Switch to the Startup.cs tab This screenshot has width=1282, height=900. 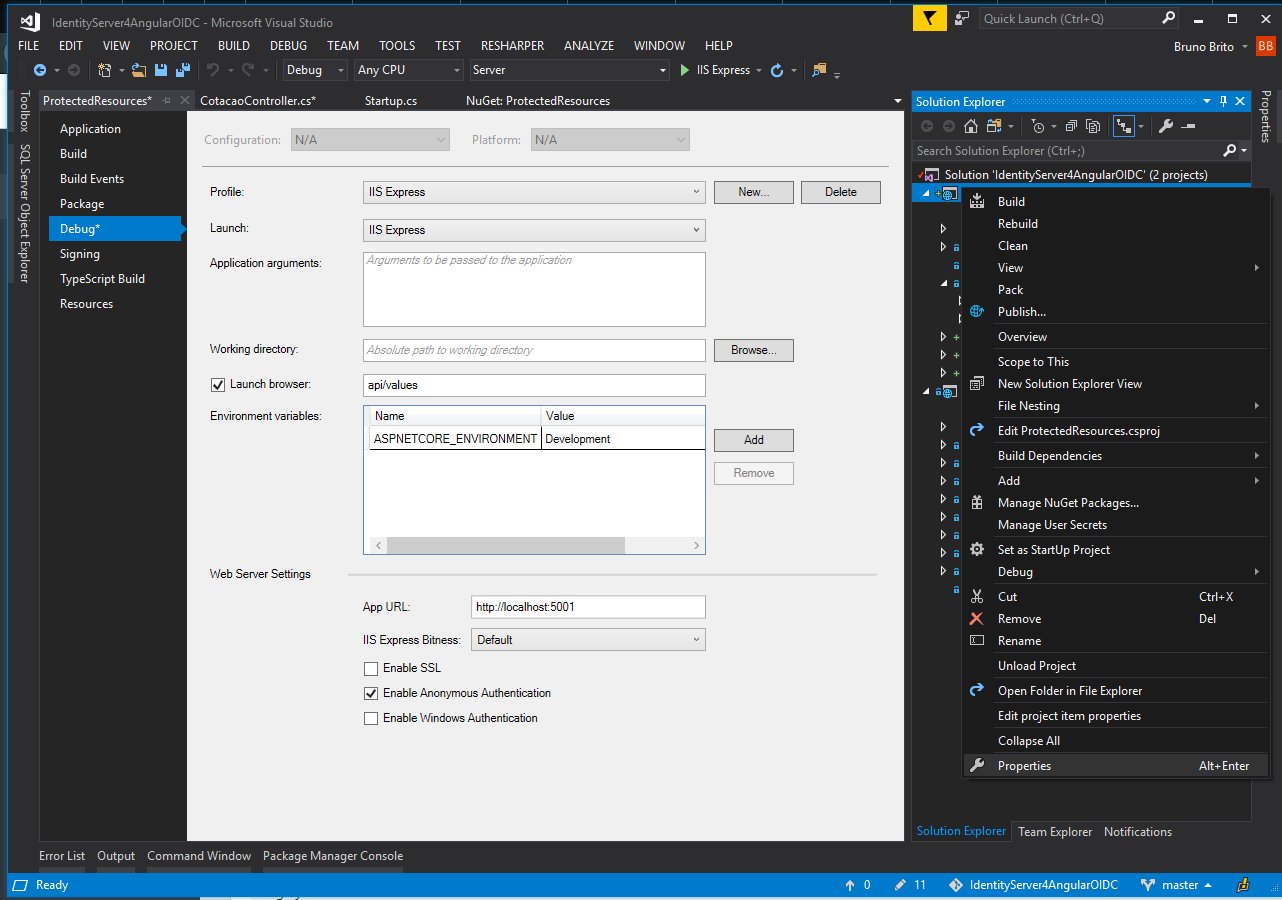tap(390, 101)
